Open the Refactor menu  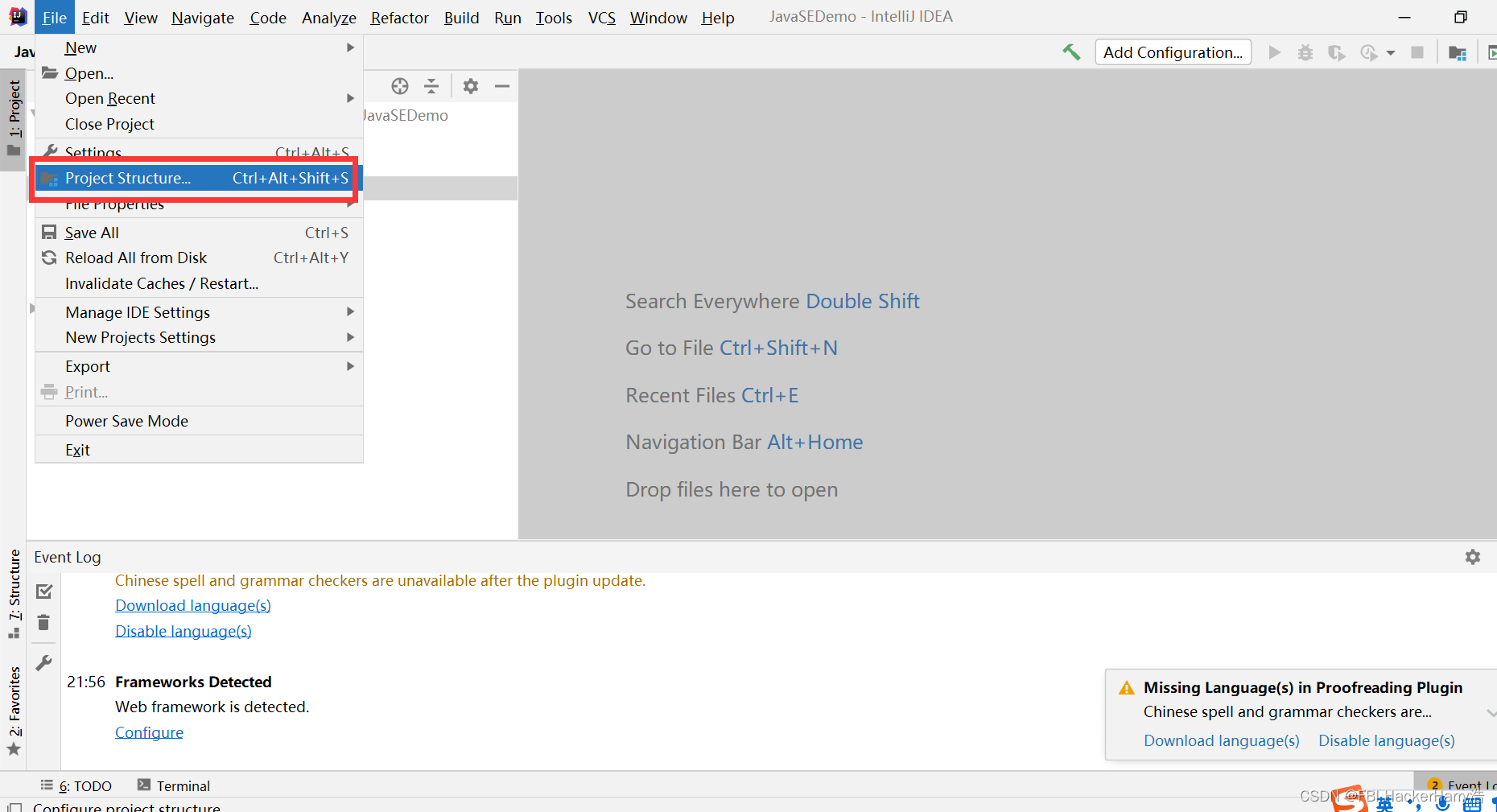[399, 17]
